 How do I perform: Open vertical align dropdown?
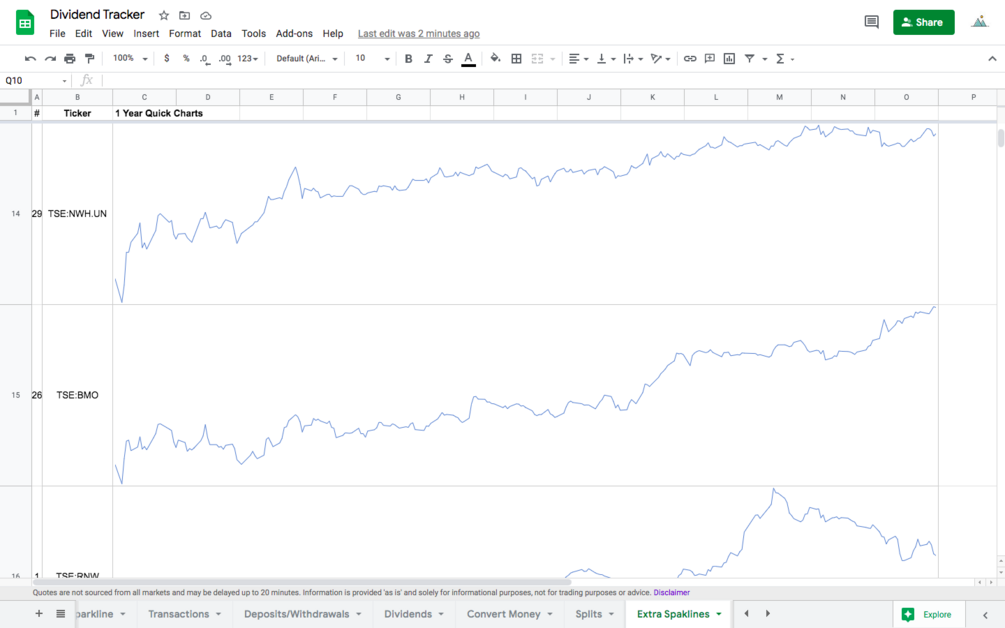click(606, 58)
